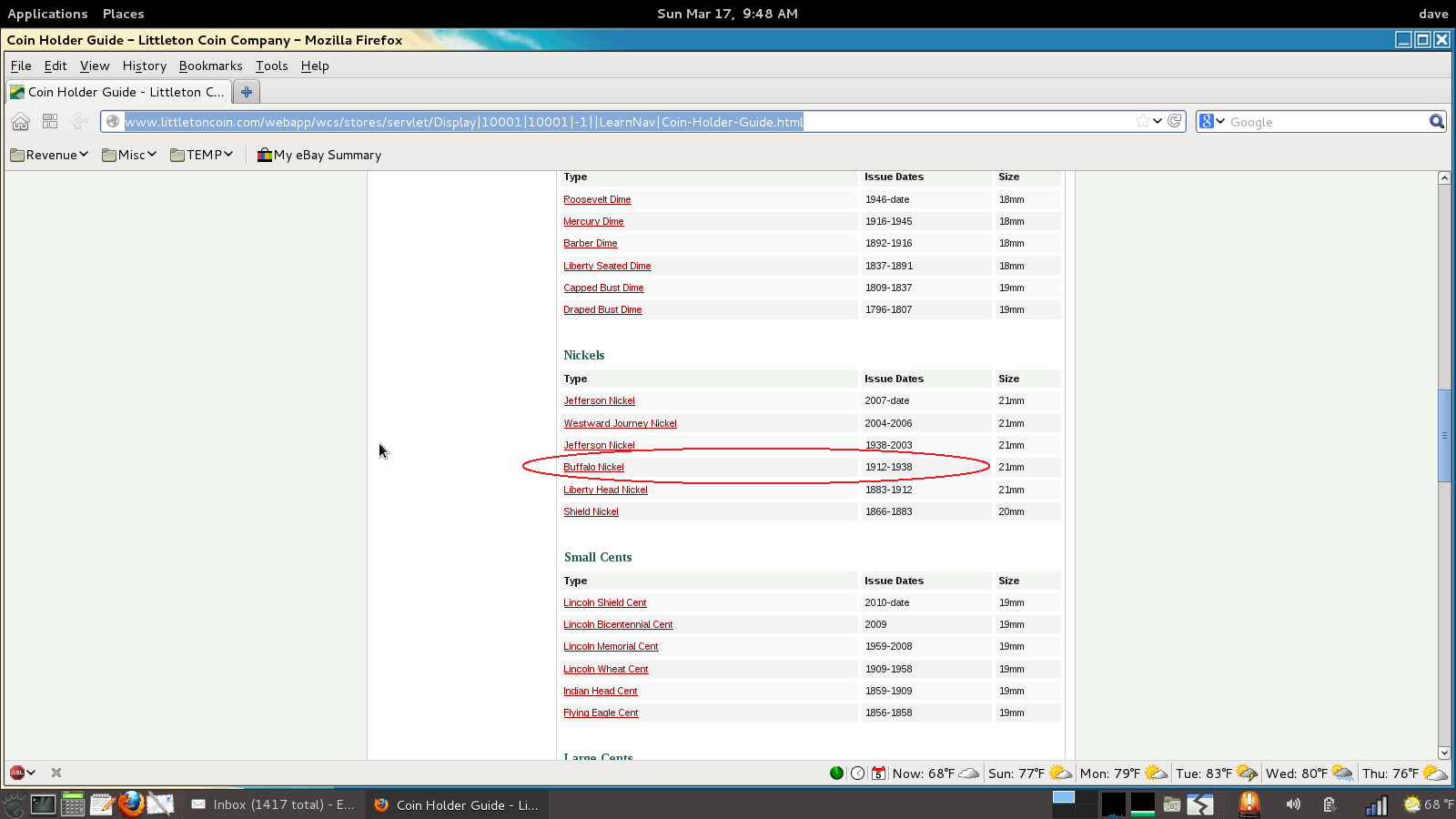Click the vertical scrollbar thumb
This screenshot has height=819, width=1456.
click(x=1444, y=436)
